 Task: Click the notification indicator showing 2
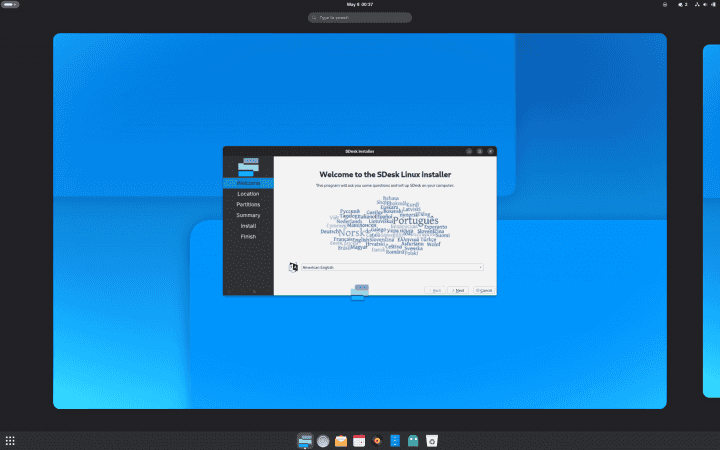tap(683, 5)
